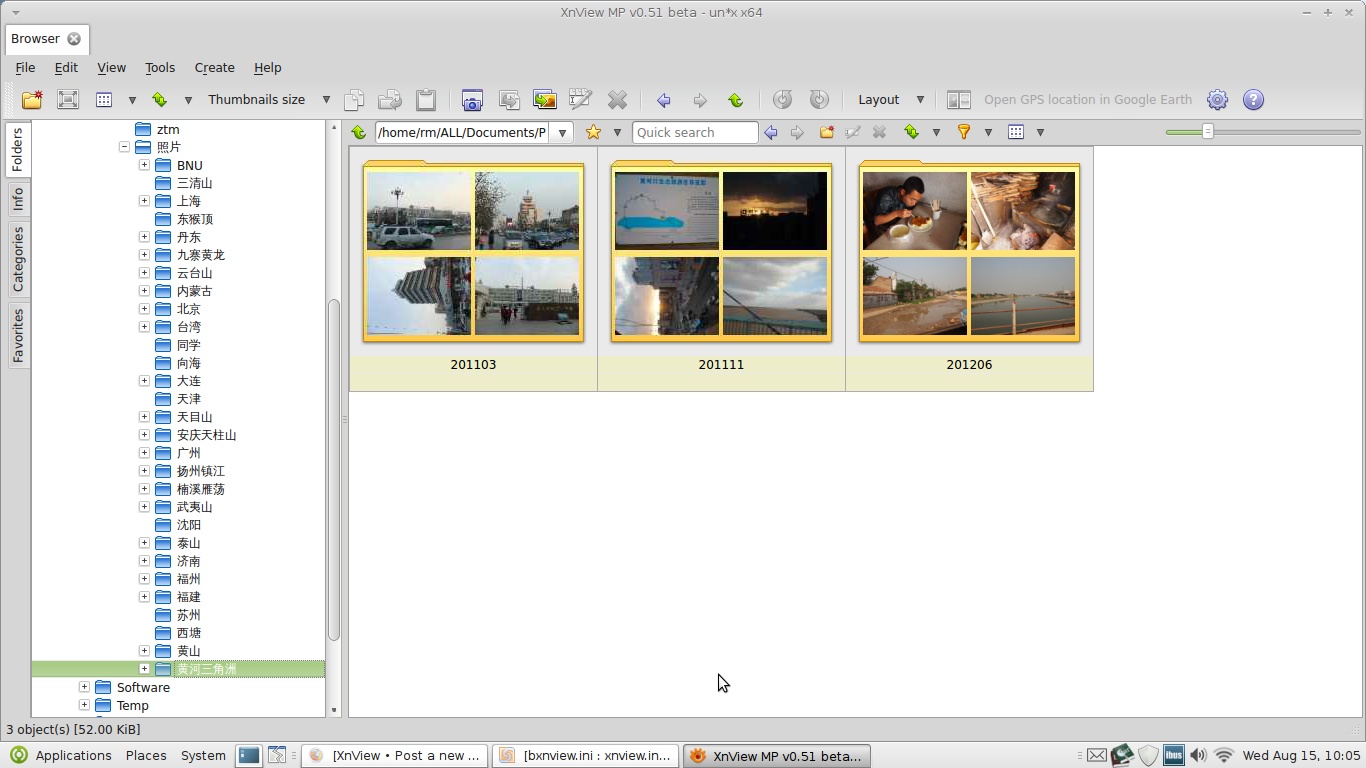The image size is (1366, 768).
Task: Select the ztm folder in tree
Action: pyautogui.click(x=168, y=129)
